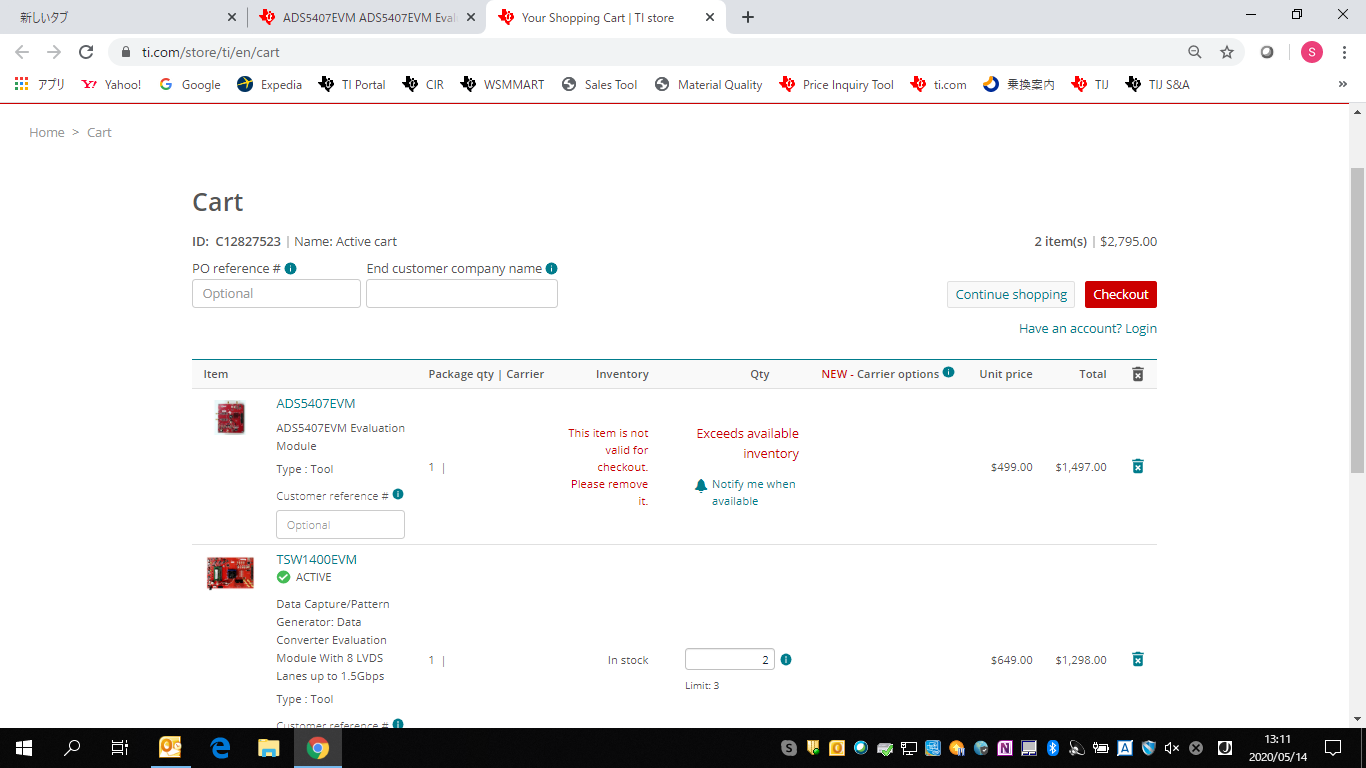Focus the PO reference # field
The width and height of the screenshot is (1366, 768).
pos(276,293)
